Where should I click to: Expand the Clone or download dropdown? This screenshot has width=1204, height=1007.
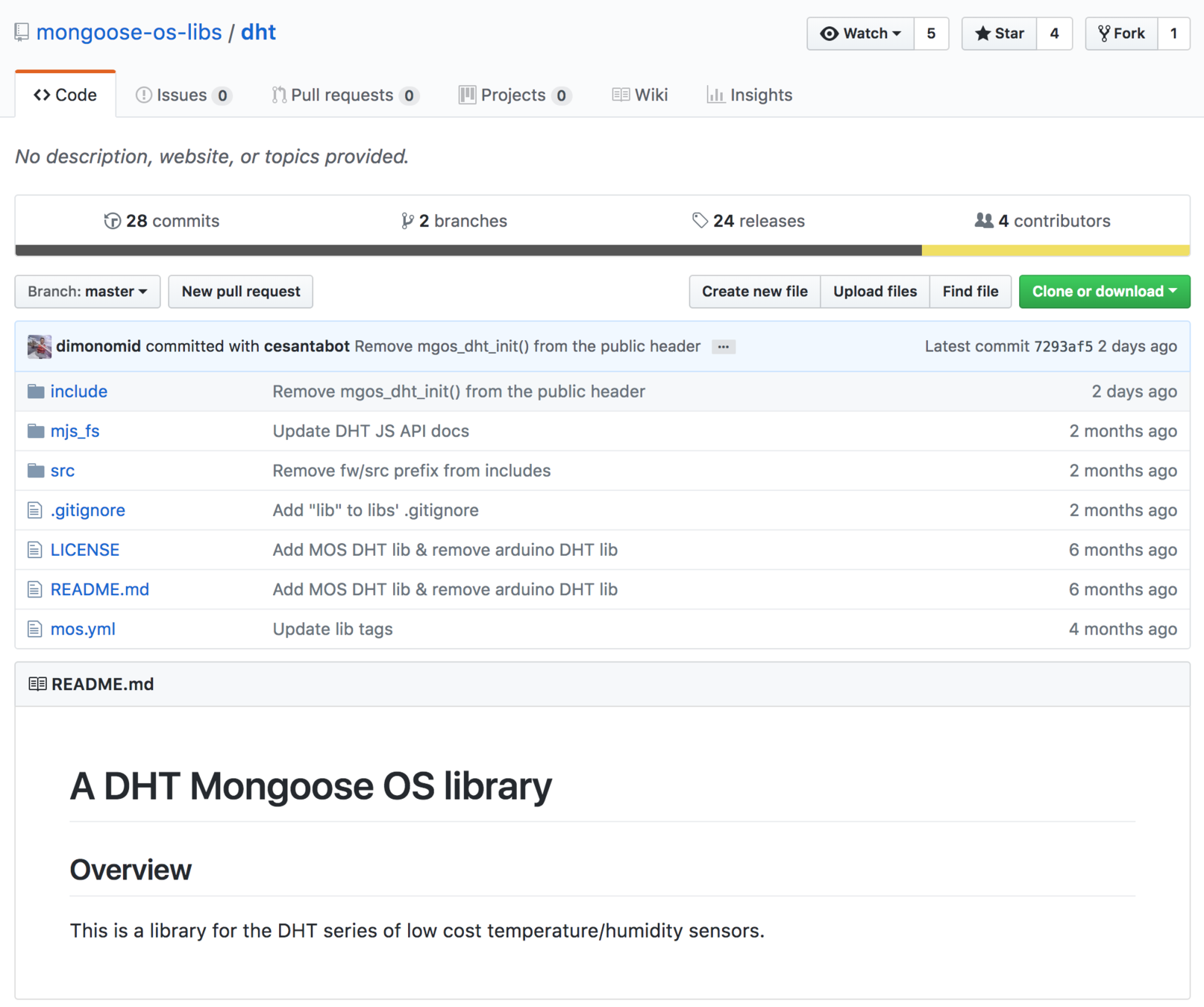coord(1104,292)
